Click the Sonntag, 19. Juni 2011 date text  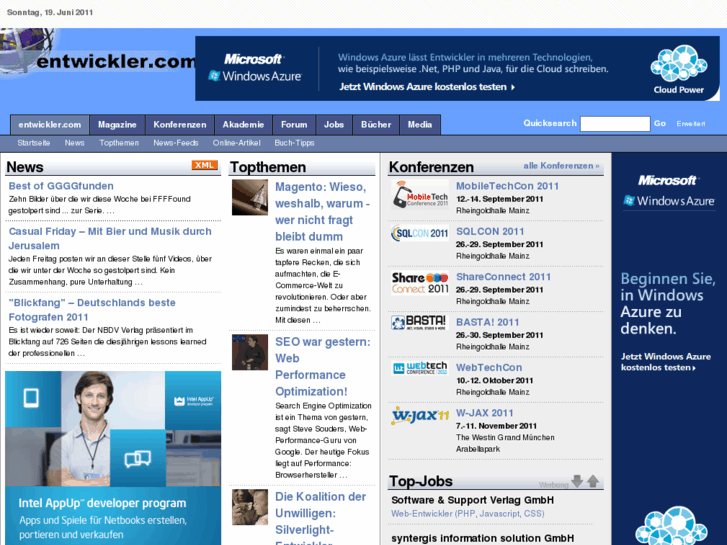pyautogui.click(x=50, y=13)
